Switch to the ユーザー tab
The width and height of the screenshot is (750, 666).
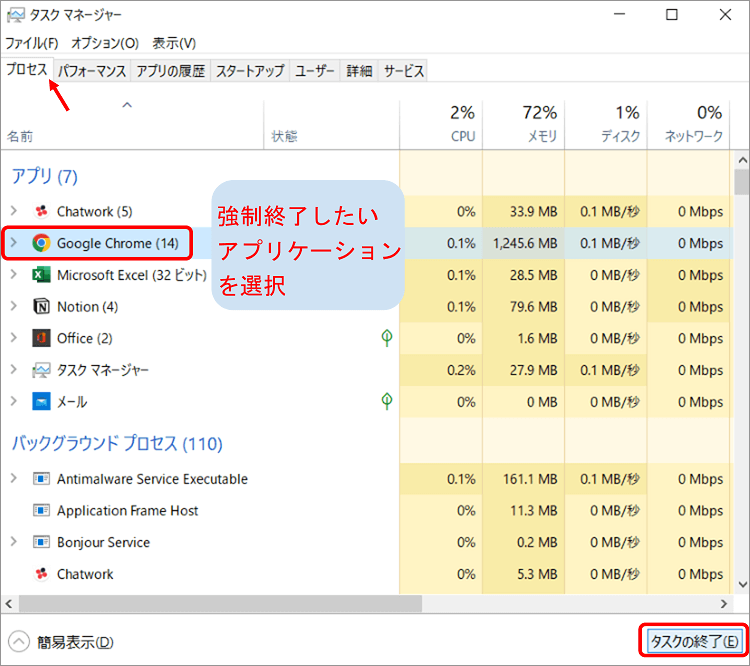coord(314,71)
